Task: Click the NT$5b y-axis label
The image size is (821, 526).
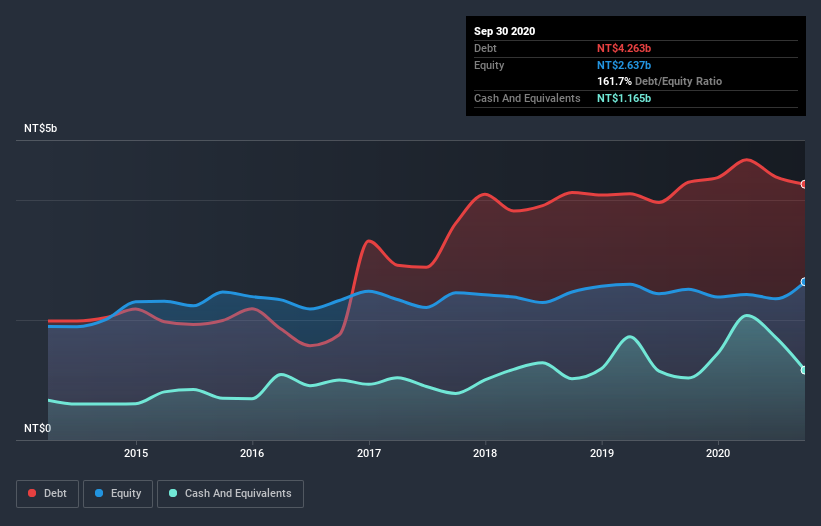Action: pyautogui.click(x=40, y=128)
